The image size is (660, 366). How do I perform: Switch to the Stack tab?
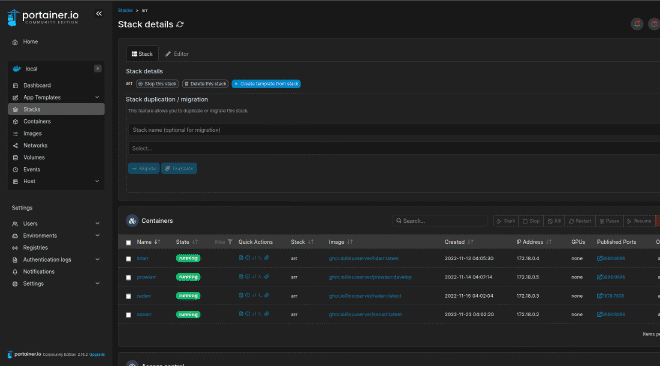[142, 54]
